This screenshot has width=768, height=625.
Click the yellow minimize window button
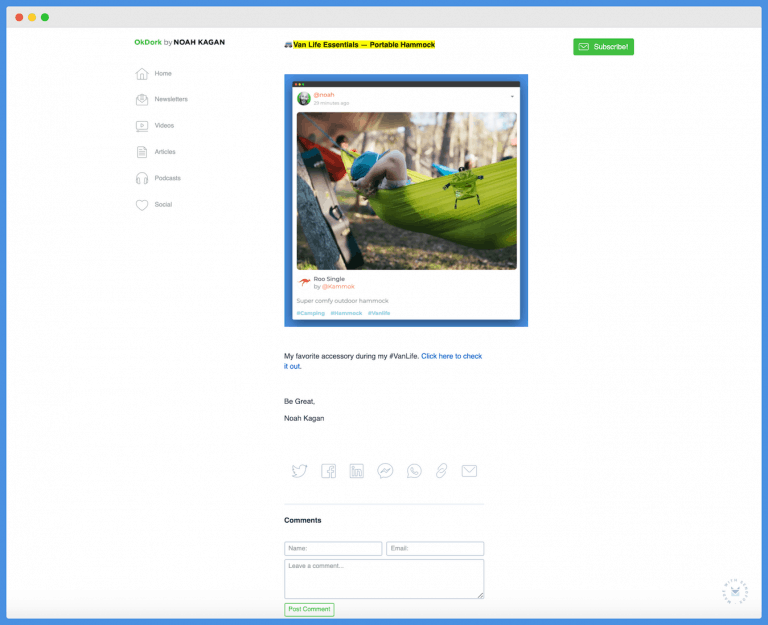pos(32,17)
